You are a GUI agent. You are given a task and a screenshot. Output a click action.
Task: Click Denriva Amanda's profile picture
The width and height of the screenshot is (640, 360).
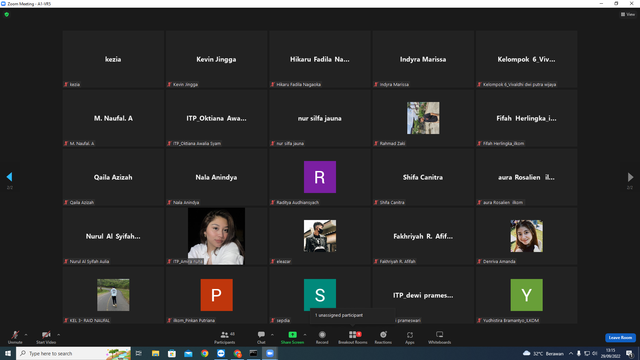[527, 236]
